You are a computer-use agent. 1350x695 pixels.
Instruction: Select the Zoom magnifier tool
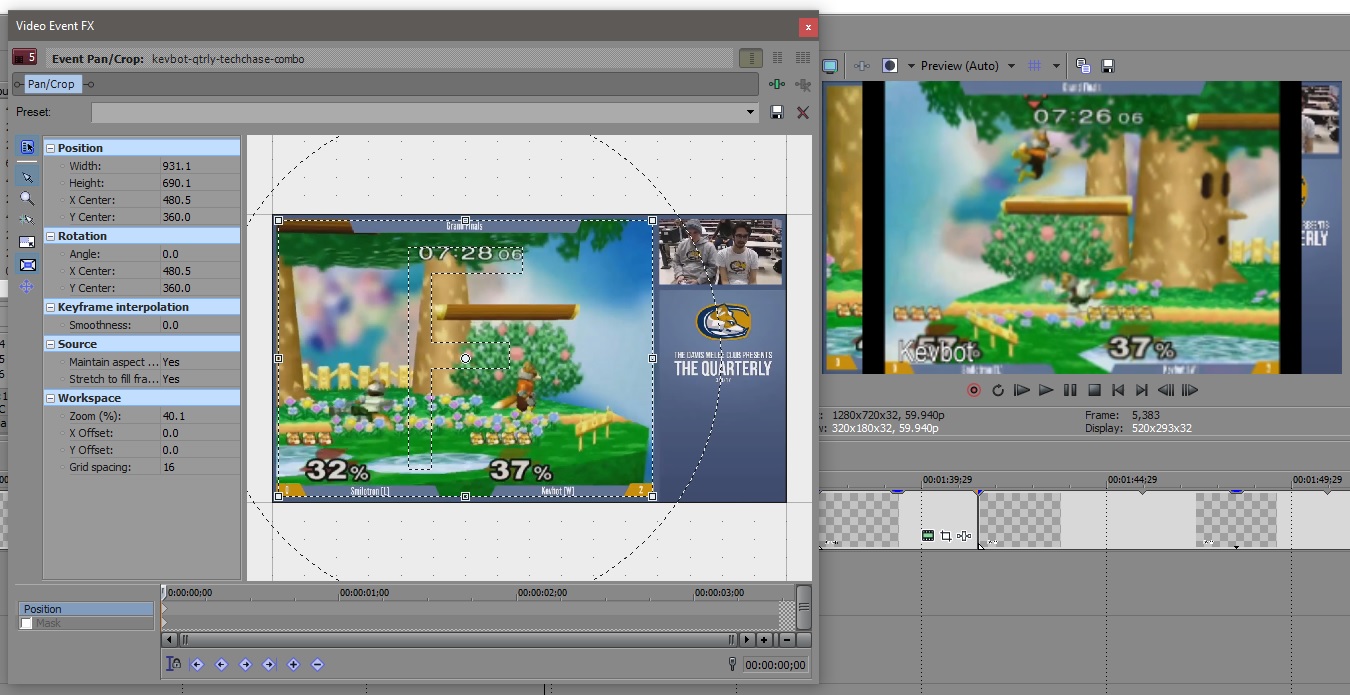click(27, 198)
